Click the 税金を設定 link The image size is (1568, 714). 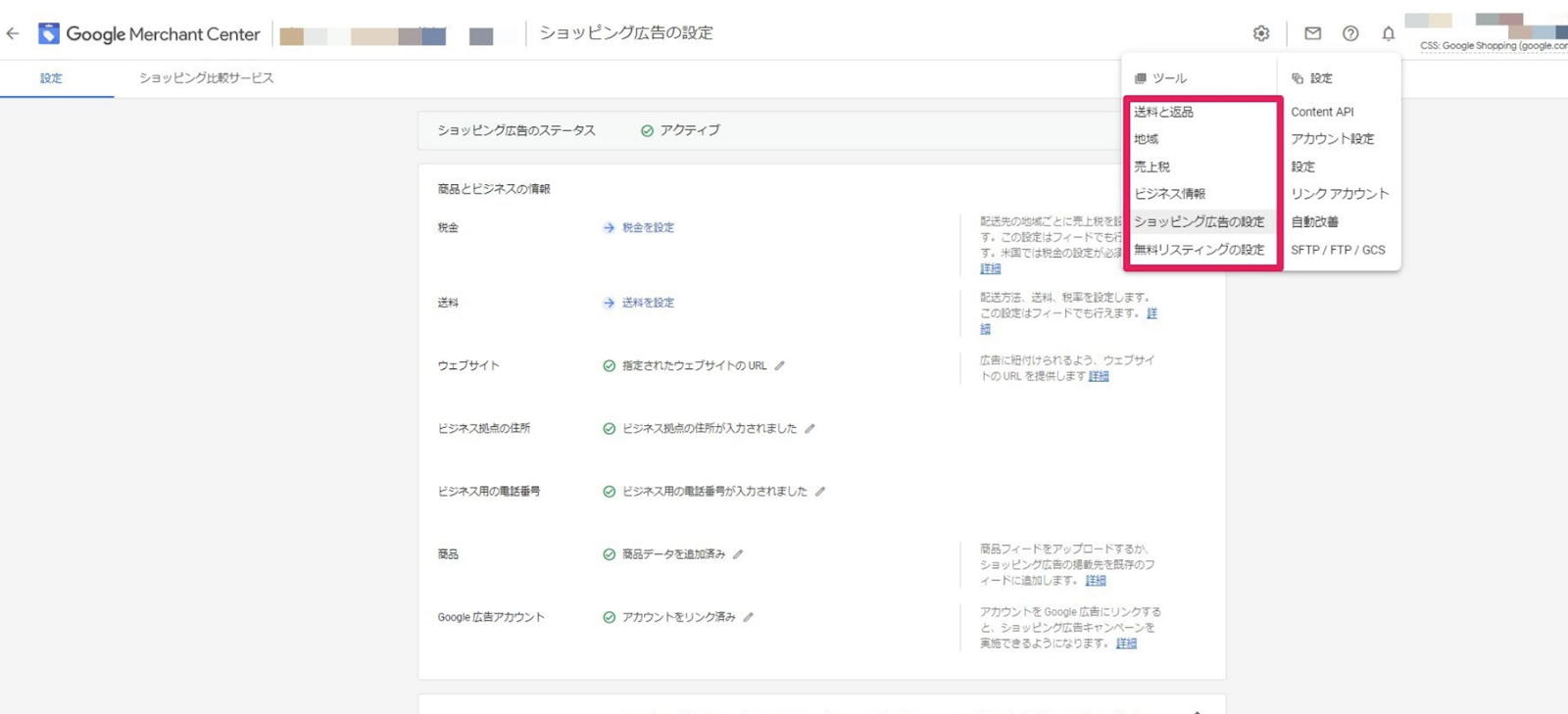647,227
